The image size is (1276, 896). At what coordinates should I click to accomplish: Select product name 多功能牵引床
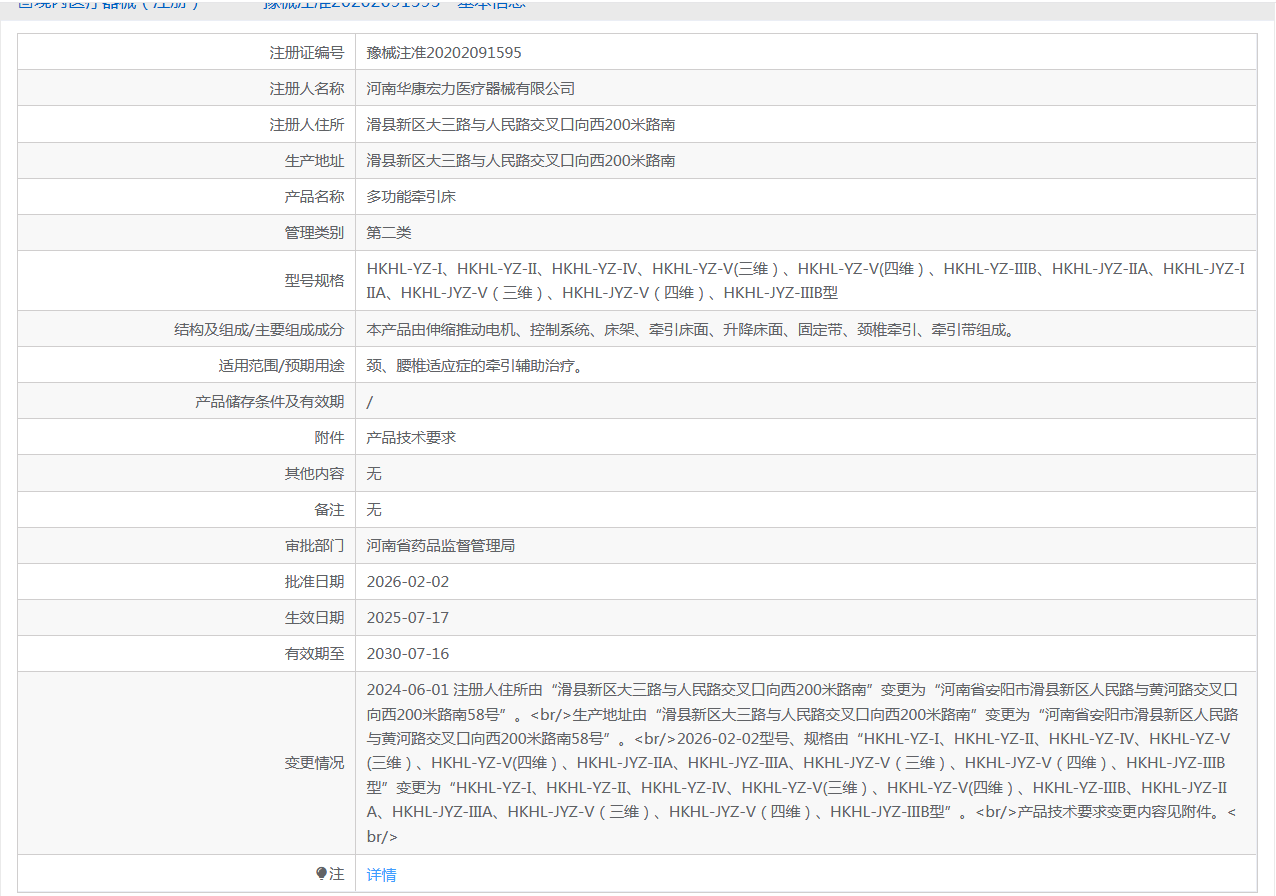411,197
